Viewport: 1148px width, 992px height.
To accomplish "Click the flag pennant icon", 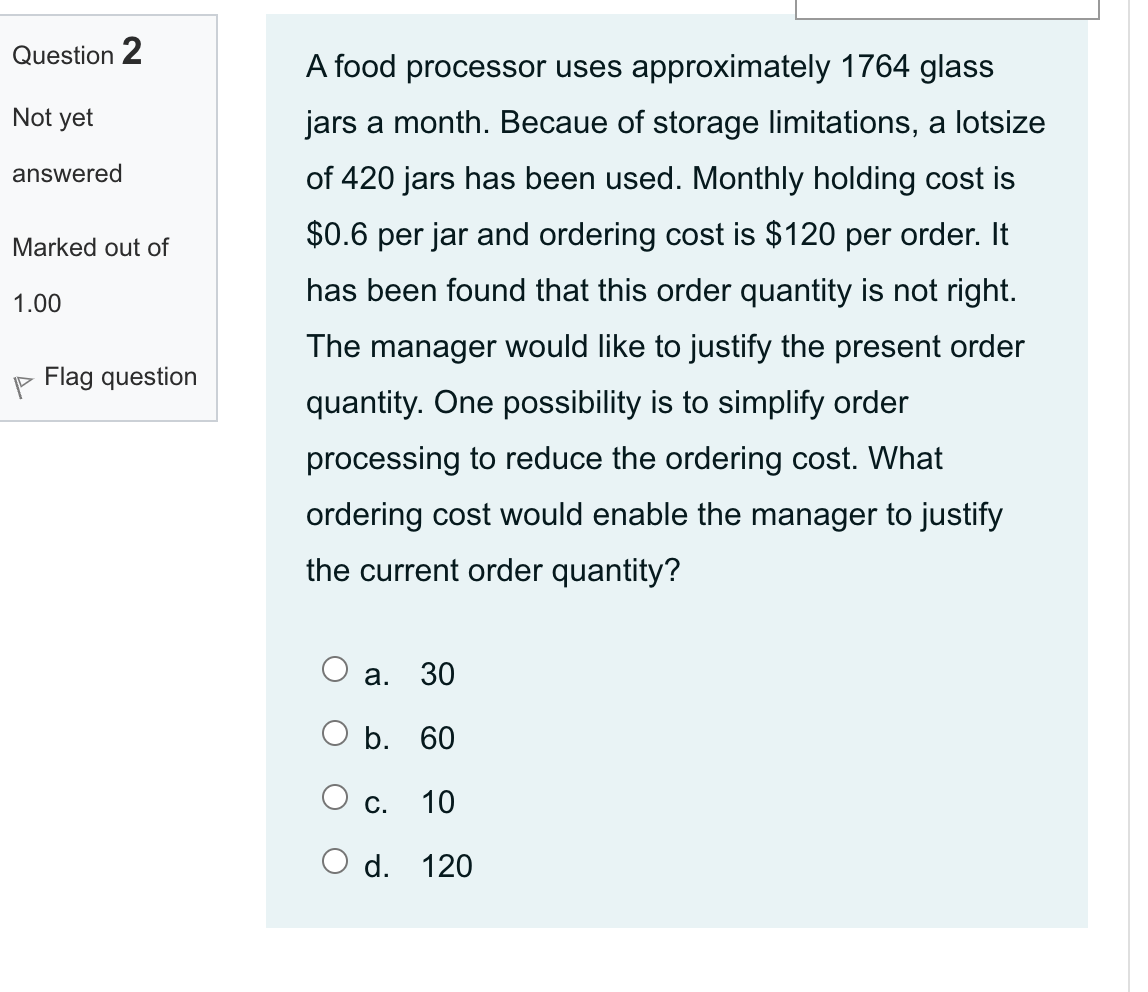I will (20, 381).
